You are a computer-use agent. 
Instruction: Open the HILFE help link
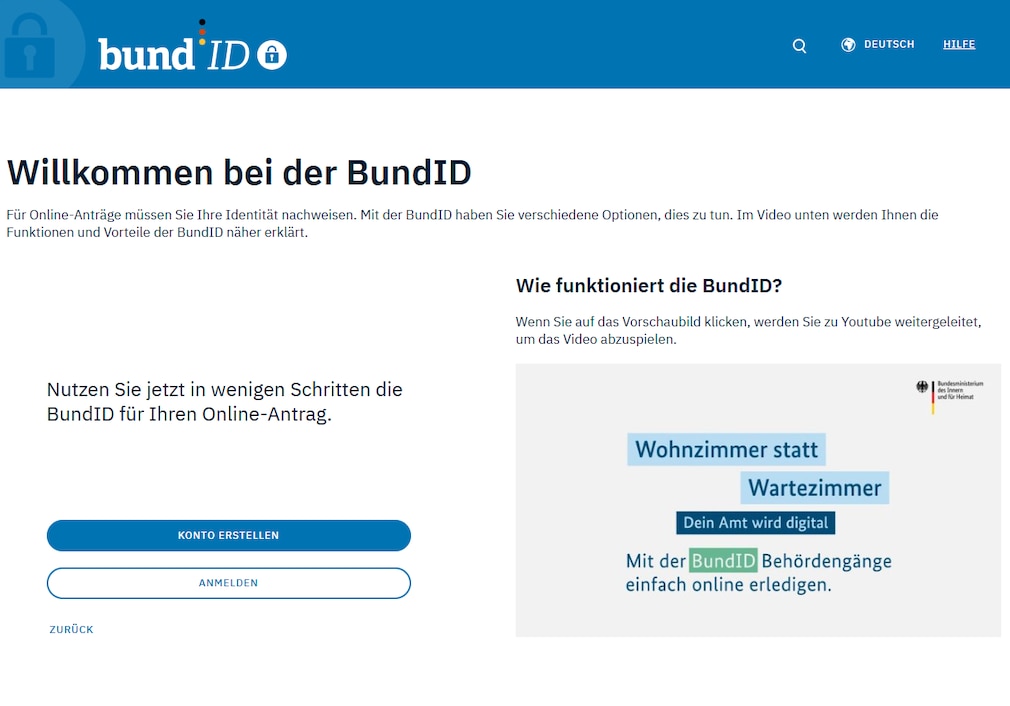(959, 44)
